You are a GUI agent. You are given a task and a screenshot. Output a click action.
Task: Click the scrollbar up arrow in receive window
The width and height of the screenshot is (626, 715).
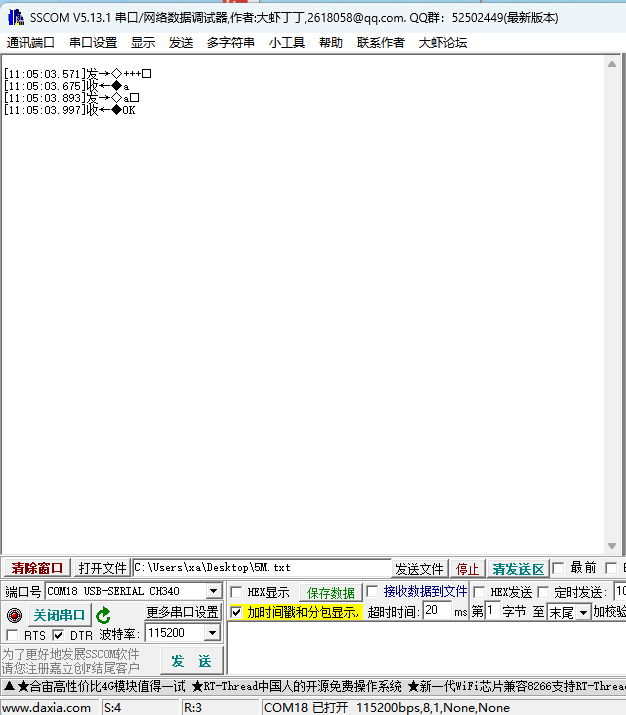point(612,64)
